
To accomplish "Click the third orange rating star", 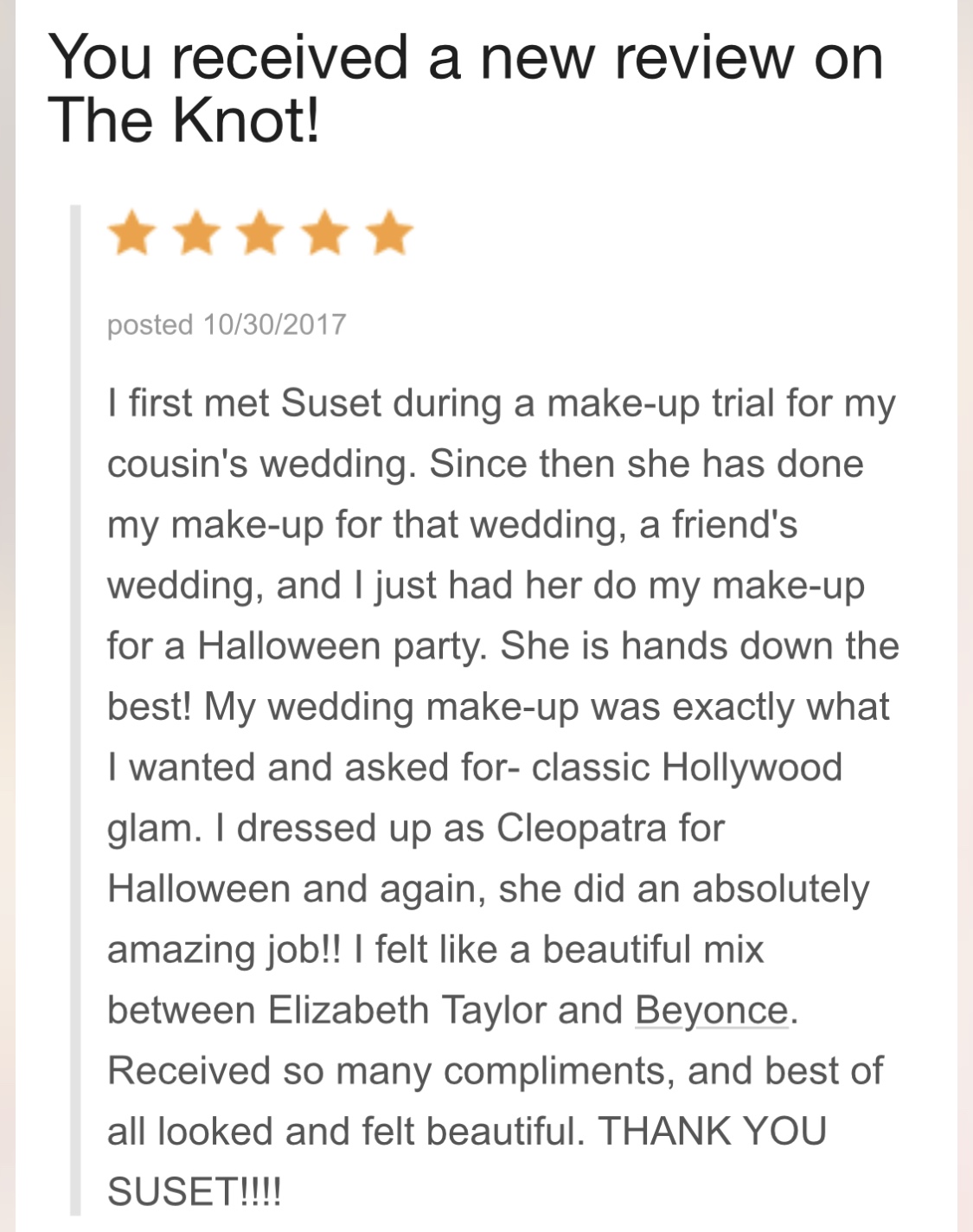I will [x=260, y=234].
